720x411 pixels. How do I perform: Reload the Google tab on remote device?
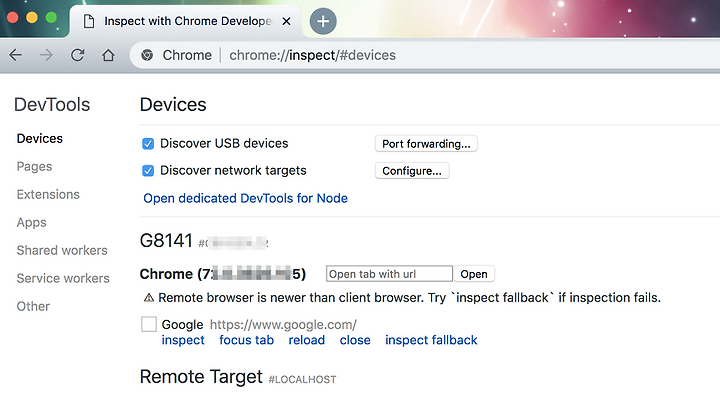(307, 340)
